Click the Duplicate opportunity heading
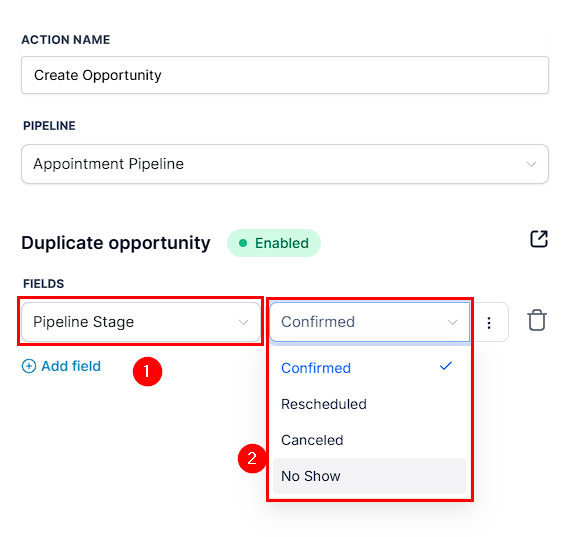The image size is (572, 537). click(x=116, y=243)
